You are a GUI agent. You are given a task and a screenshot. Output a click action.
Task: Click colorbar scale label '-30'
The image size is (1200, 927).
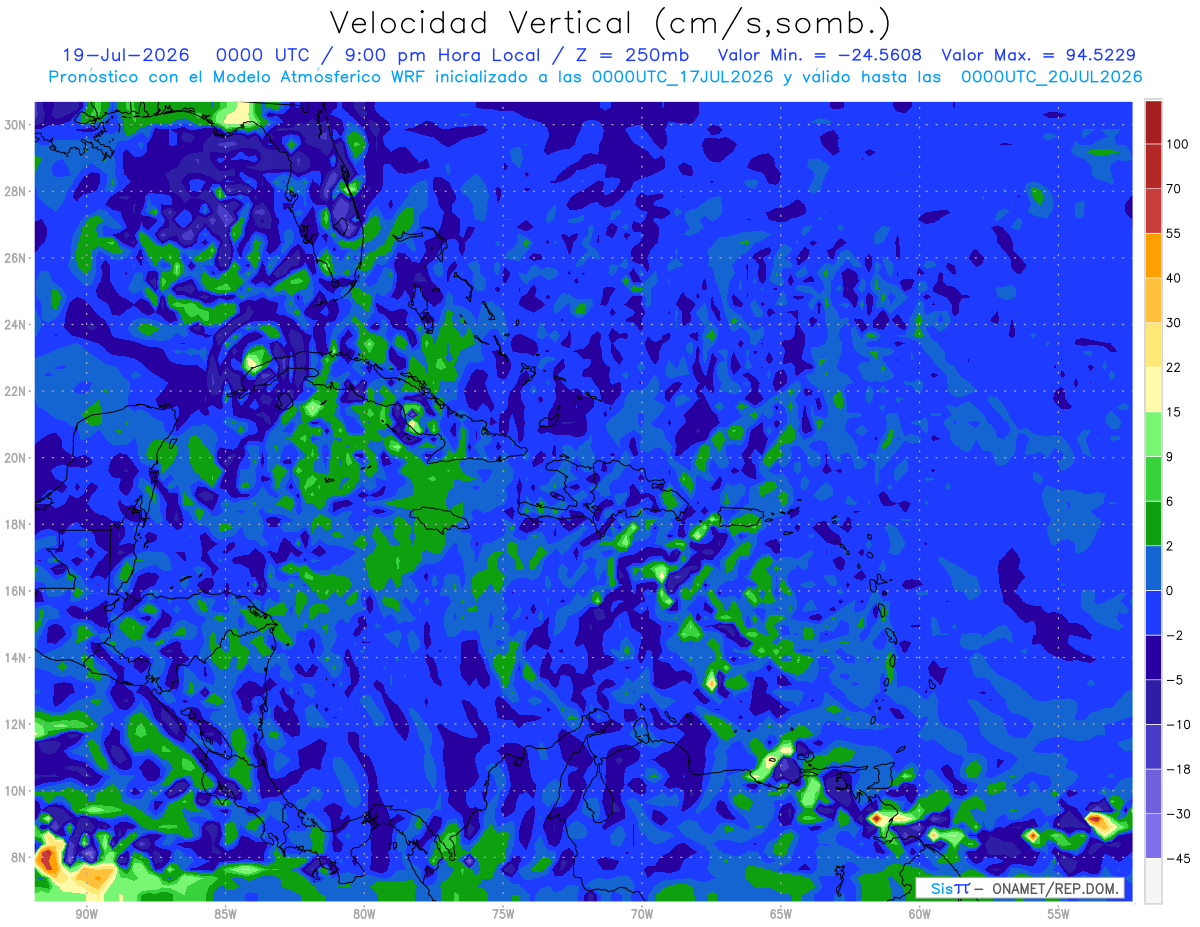point(1177,814)
